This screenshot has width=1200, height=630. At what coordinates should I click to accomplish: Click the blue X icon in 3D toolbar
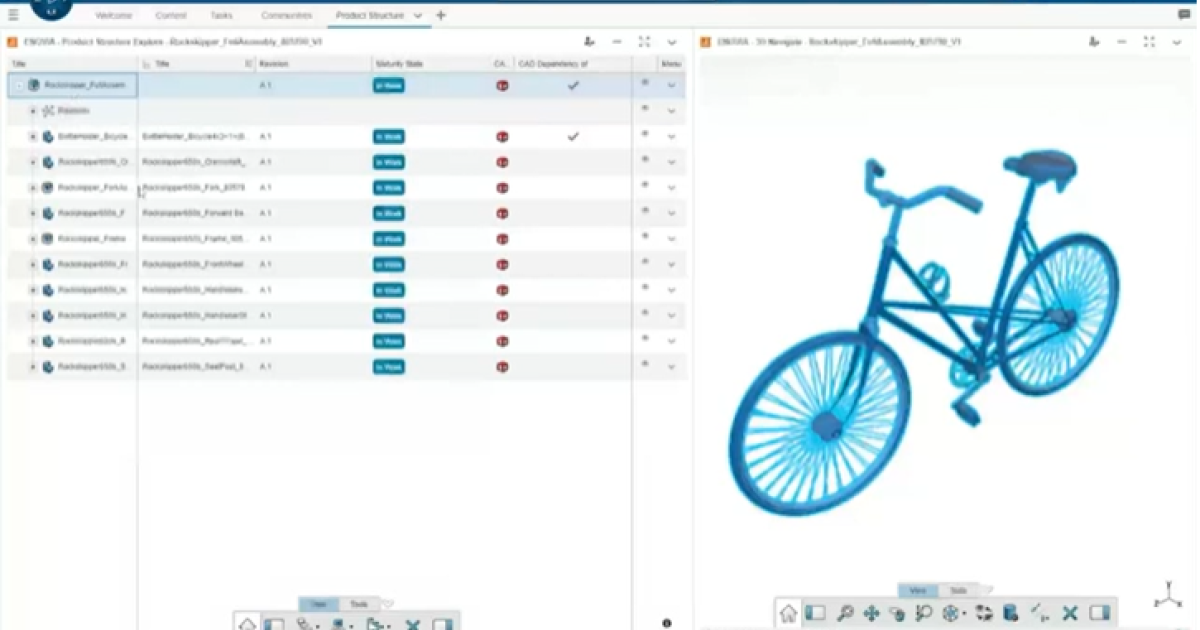pyautogui.click(x=1070, y=613)
